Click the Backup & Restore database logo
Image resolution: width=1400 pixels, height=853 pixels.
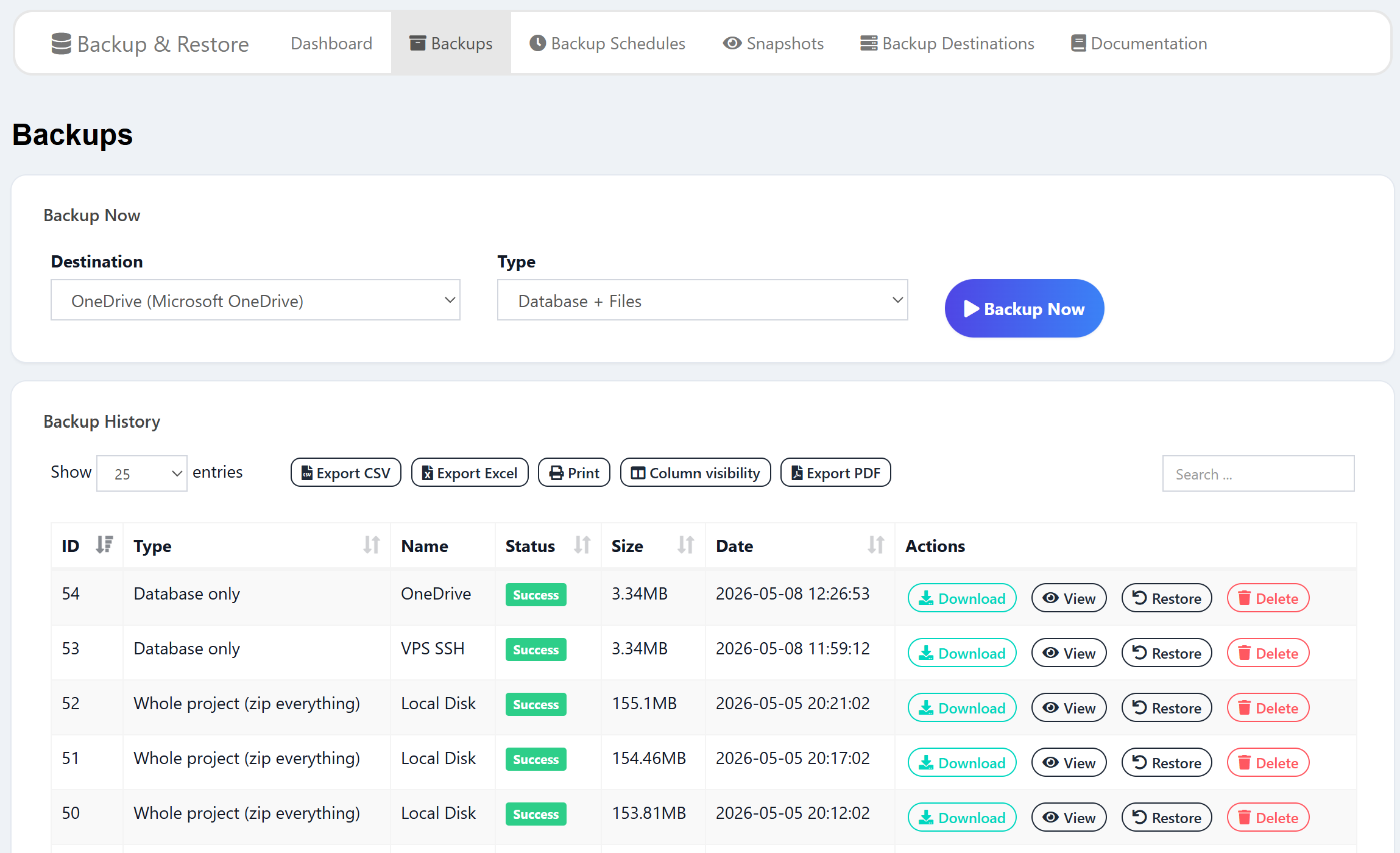[x=61, y=44]
